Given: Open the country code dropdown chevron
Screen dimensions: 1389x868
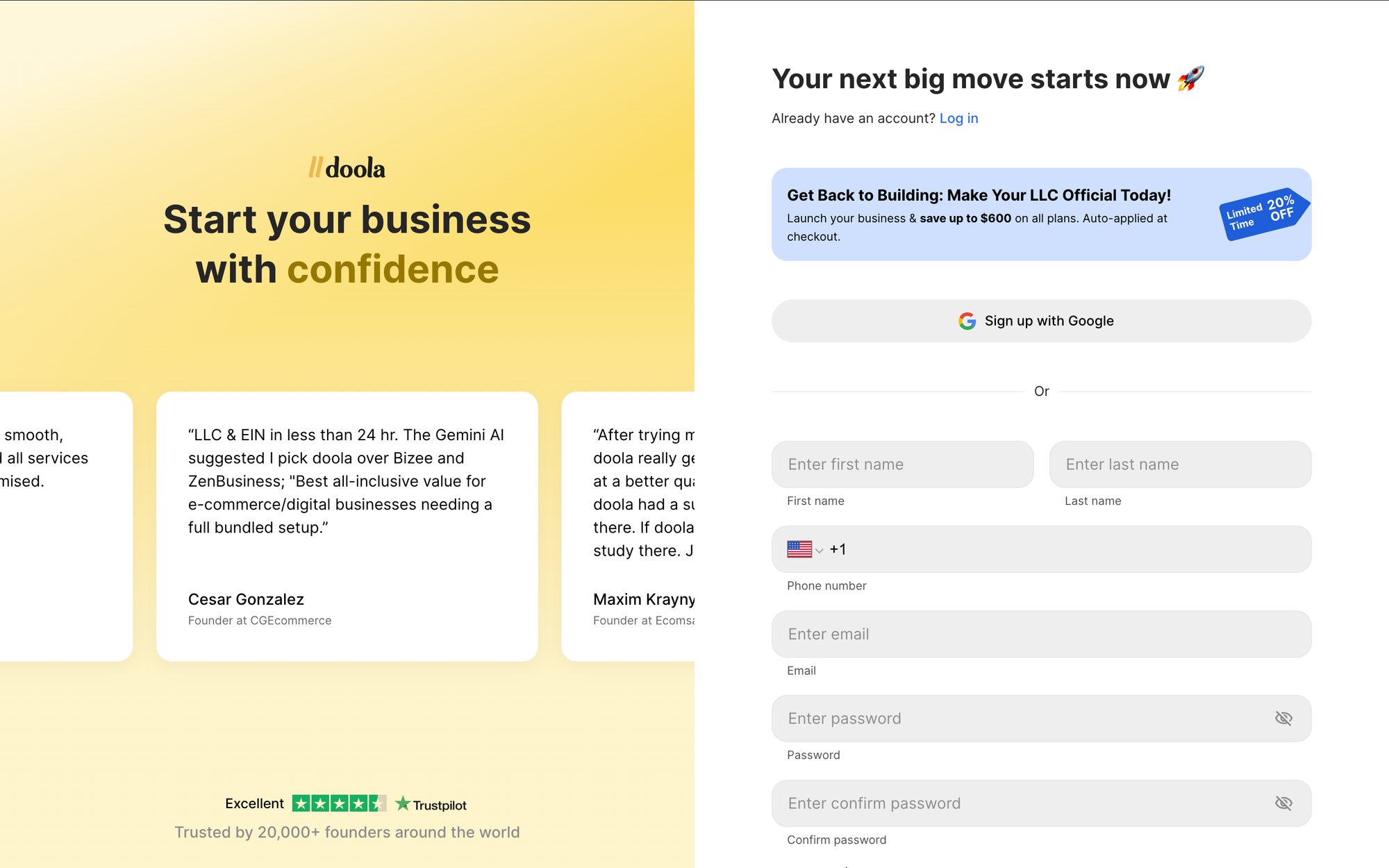Looking at the screenshot, I should point(820,551).
